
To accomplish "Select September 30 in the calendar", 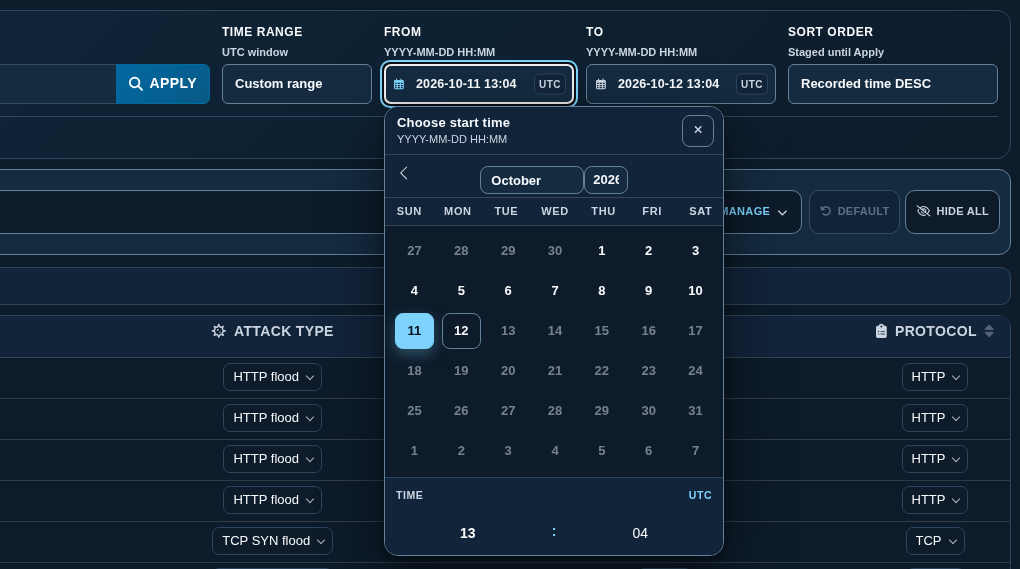I will pyautogui.click(x=555, y=251).
